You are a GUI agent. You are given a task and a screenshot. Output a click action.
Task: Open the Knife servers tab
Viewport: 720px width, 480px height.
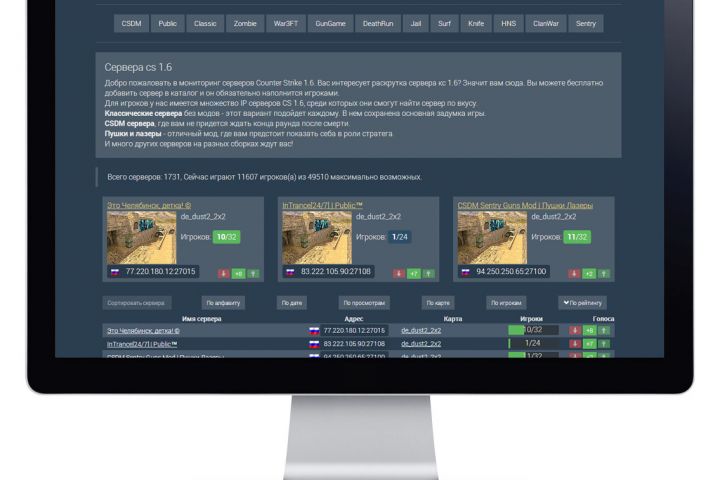coord(476,23)
